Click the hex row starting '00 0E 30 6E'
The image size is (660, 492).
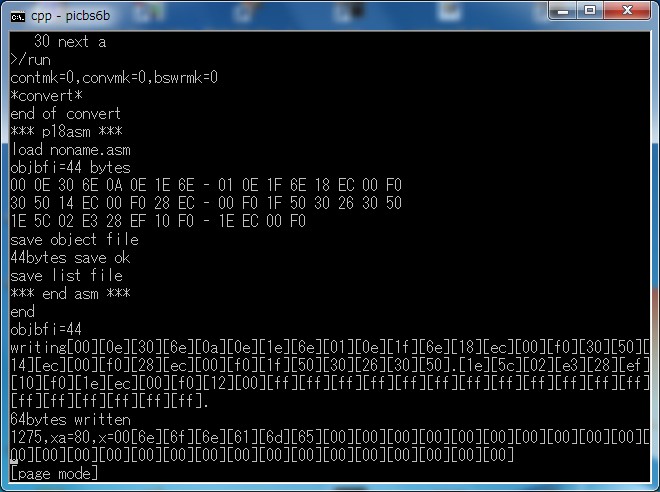coord(206,185)
